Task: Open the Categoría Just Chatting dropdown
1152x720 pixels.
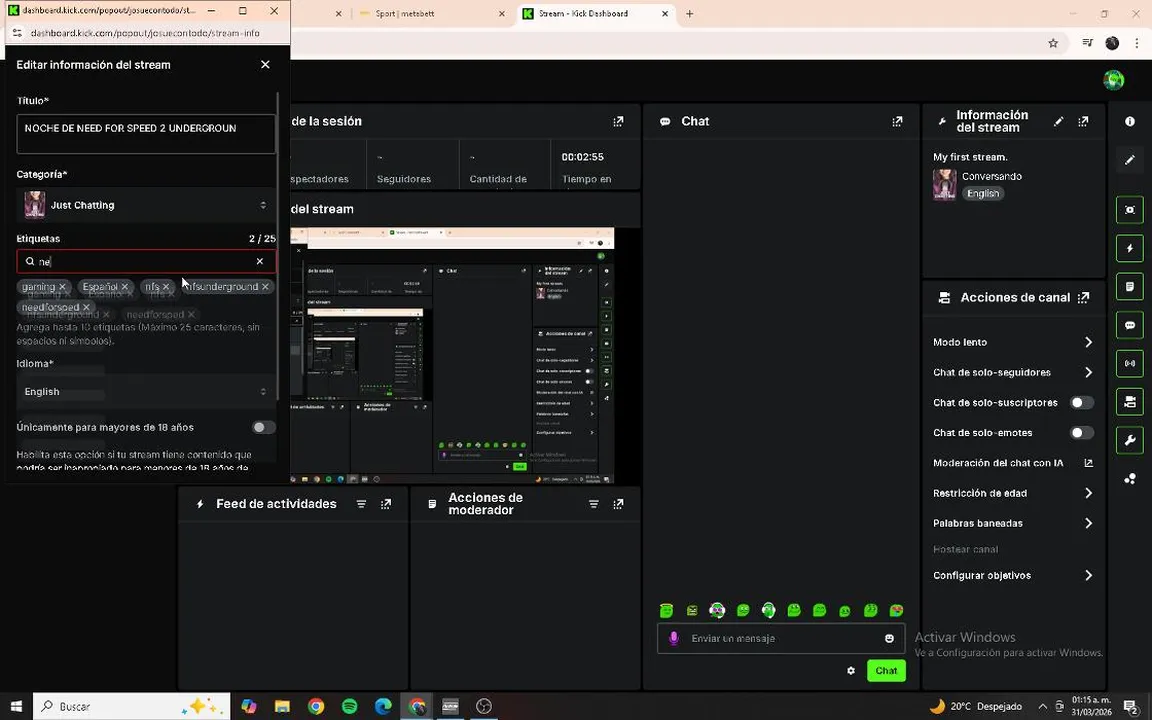Action: click(145, 205)
